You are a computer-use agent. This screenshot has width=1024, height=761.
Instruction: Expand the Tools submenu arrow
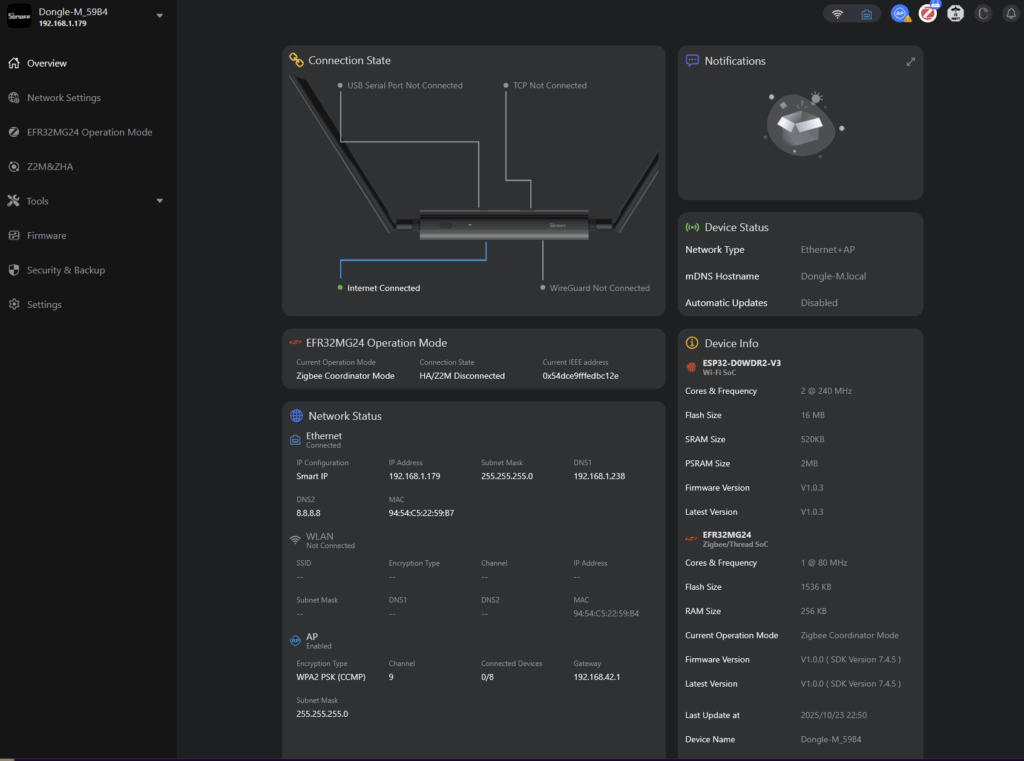coord(160,201)
